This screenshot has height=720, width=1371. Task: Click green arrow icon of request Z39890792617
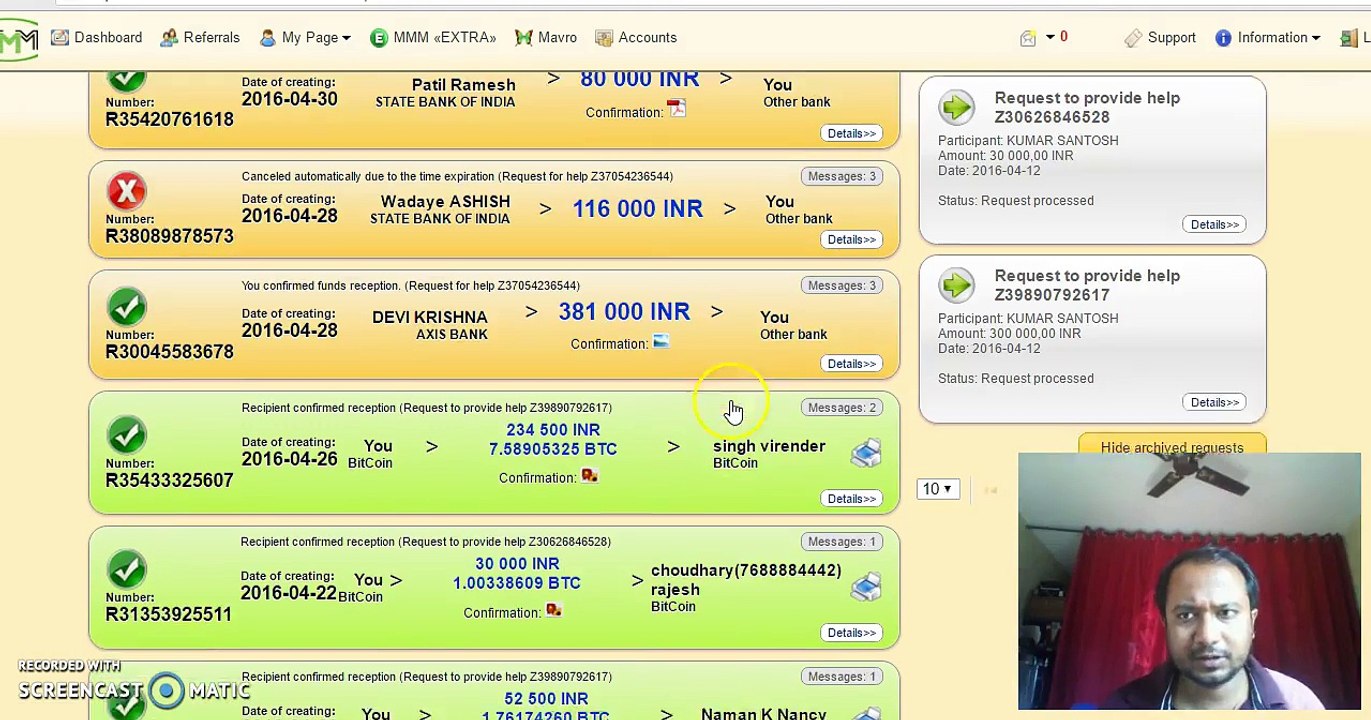(957, 285)
